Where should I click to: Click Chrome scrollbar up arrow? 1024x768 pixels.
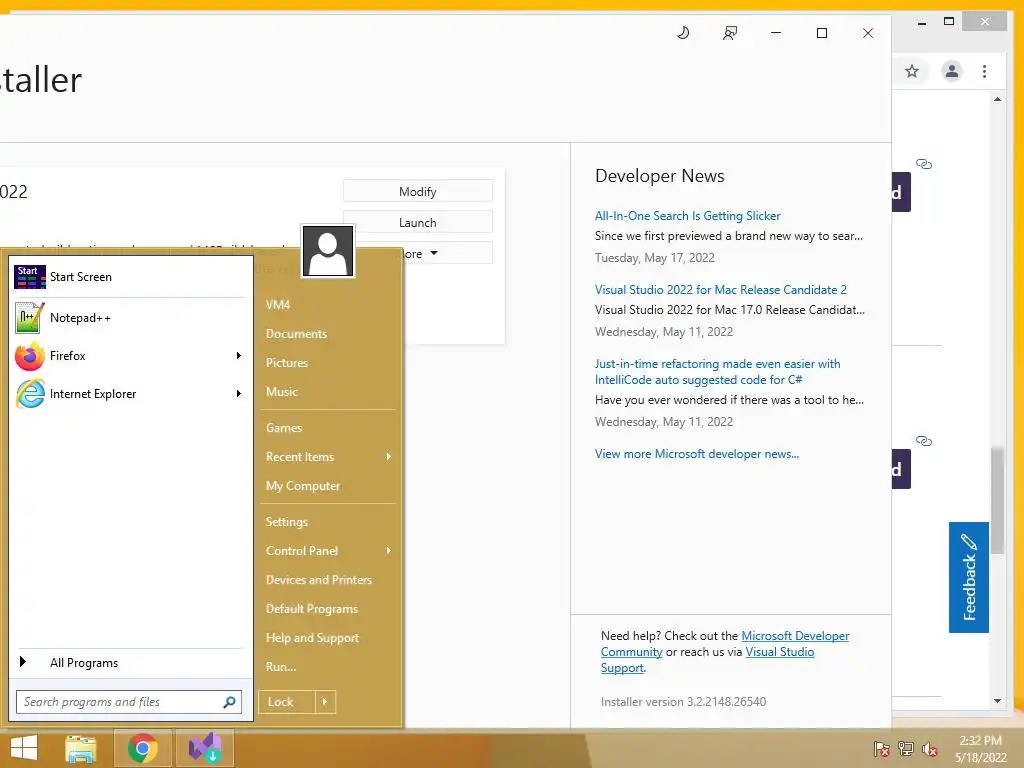(997, 99)
